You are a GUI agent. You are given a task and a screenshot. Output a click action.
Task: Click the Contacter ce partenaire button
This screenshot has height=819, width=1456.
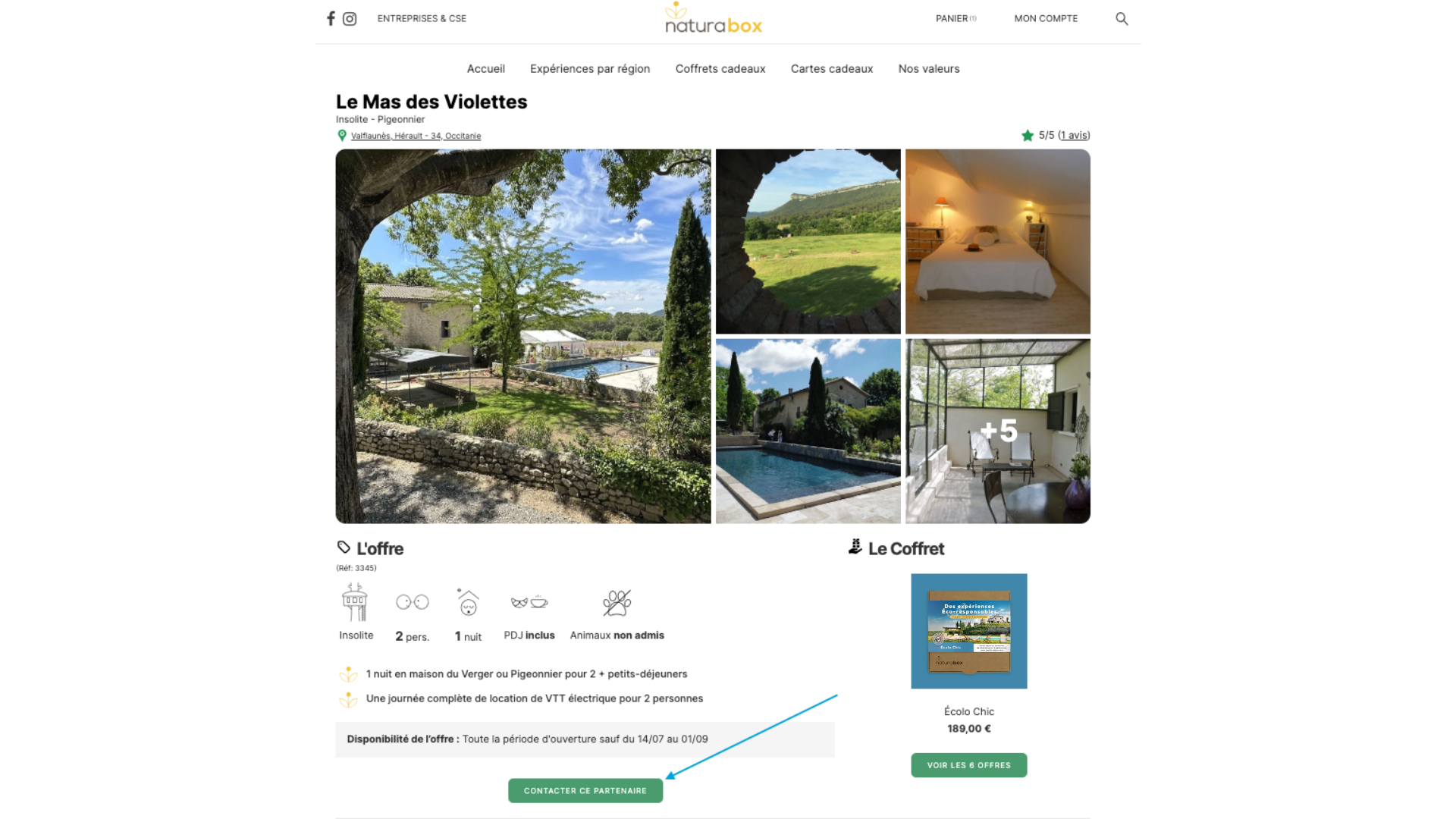585,791
